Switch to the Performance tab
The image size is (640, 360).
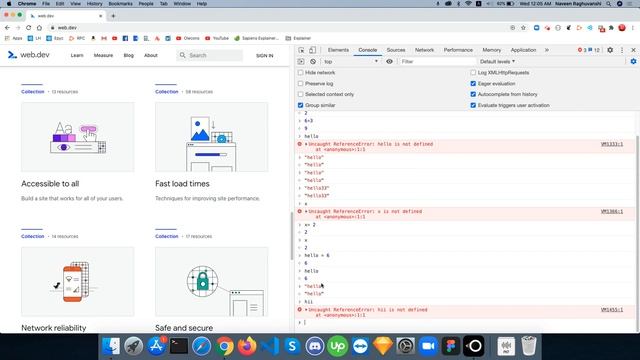pos(458,50)
